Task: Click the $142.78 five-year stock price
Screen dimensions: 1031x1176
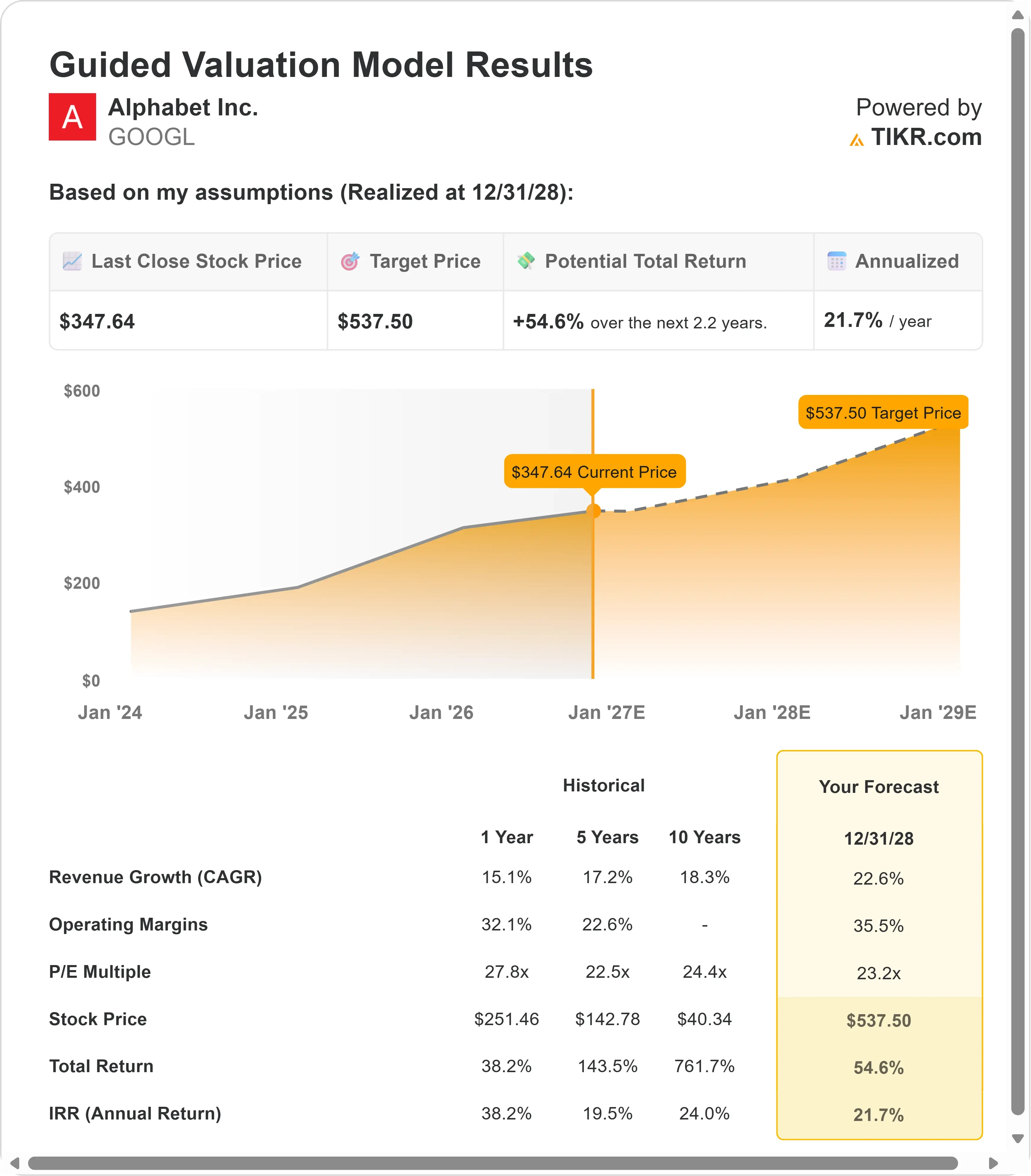Action: click(608, 1019)
